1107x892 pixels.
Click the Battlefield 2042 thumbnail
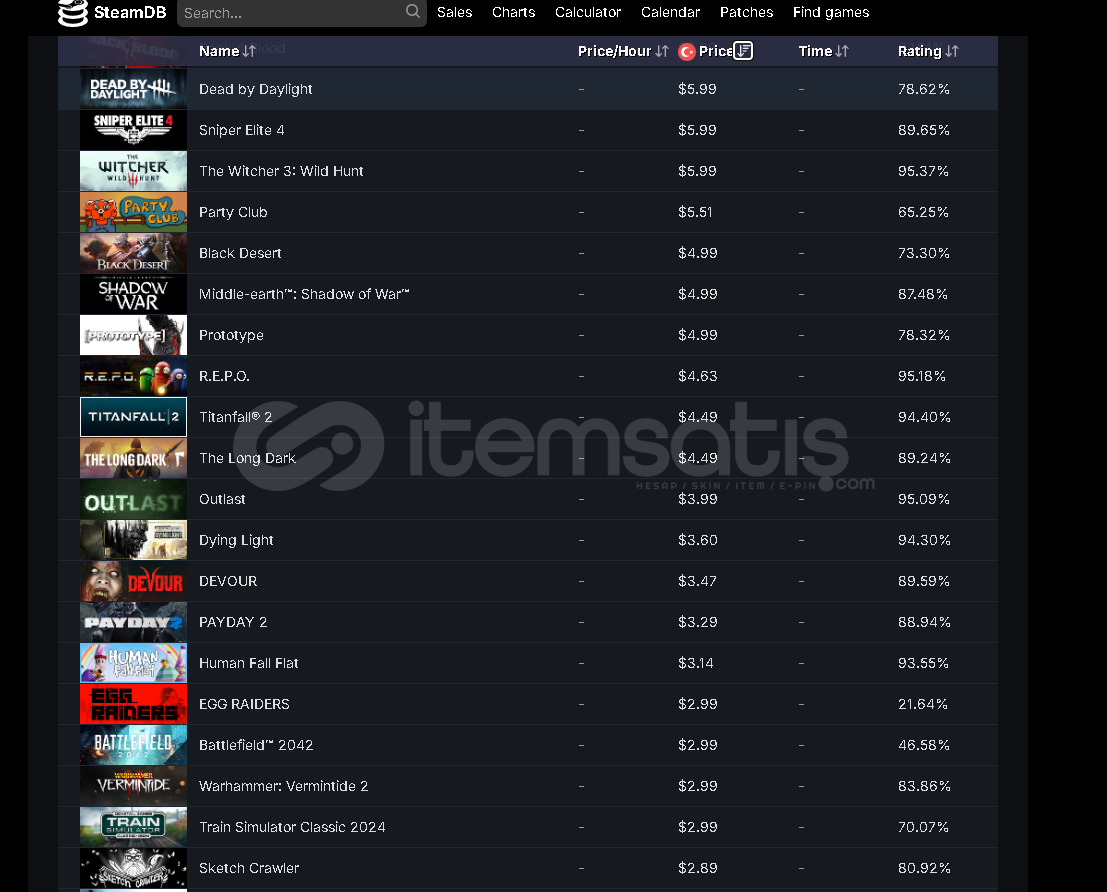click(133, 744)
